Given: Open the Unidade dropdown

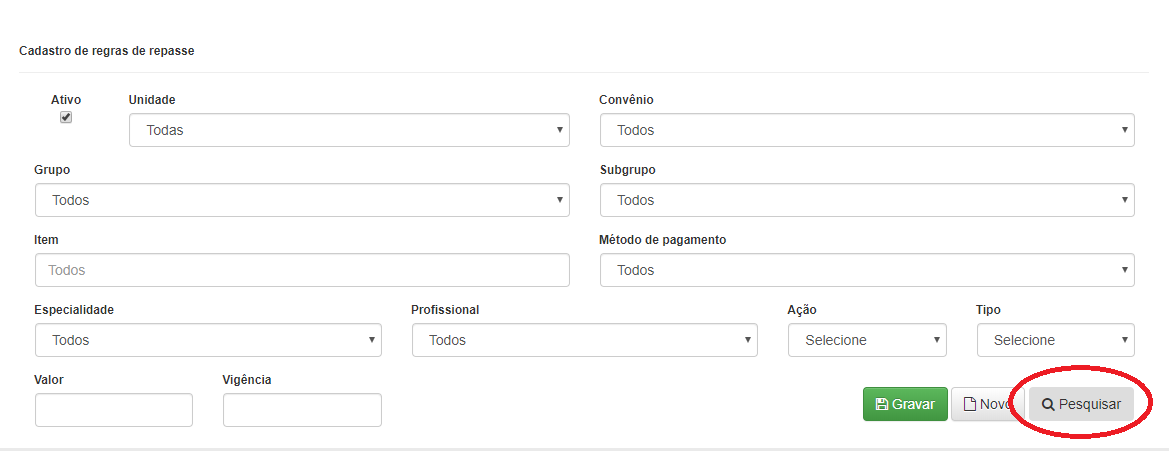Looking at the screenshot, I should [349, 130].
